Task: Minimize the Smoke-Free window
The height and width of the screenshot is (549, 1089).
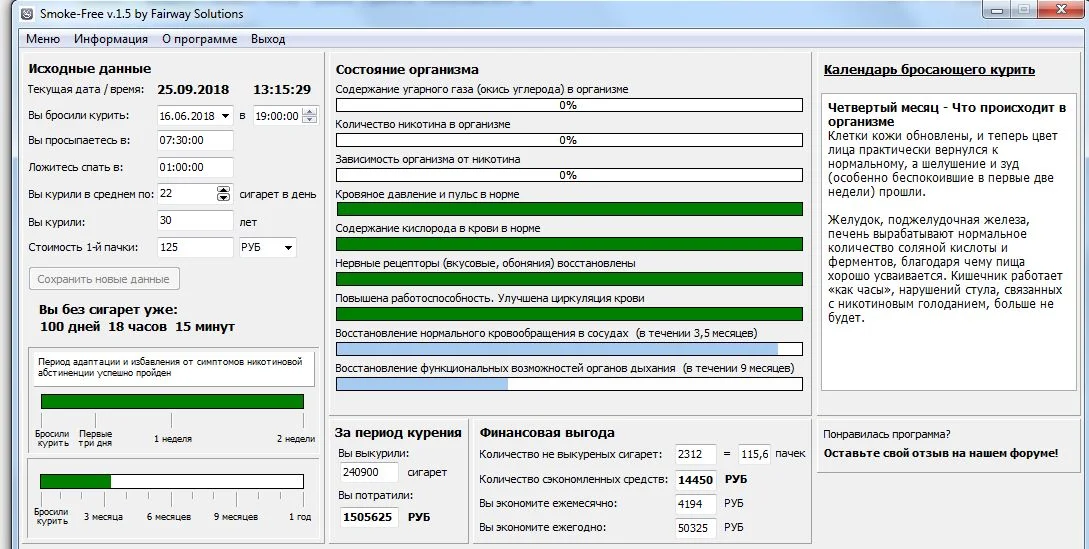Action: 997,8
